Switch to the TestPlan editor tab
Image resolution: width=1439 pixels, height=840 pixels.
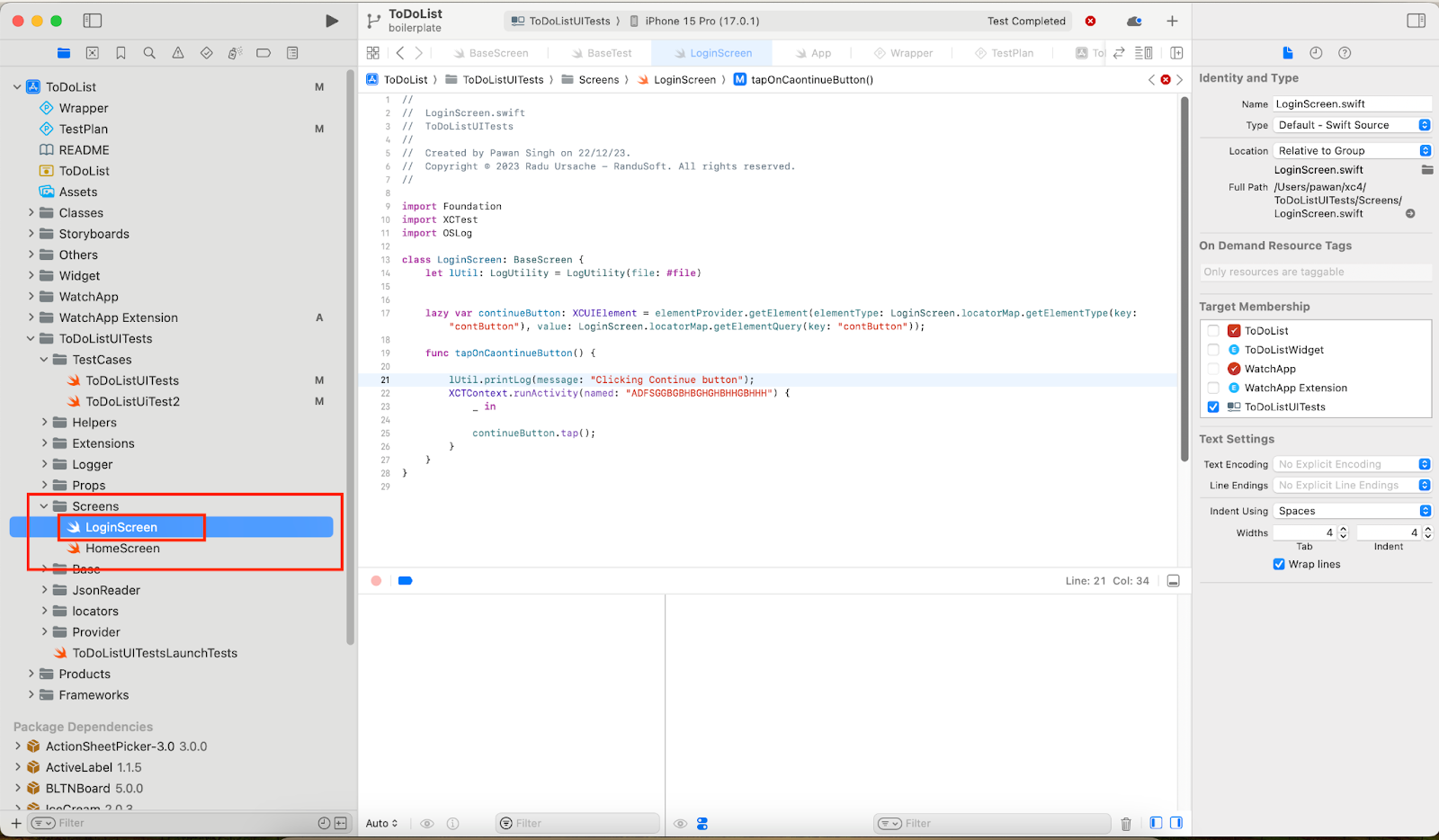(1005, 53)
